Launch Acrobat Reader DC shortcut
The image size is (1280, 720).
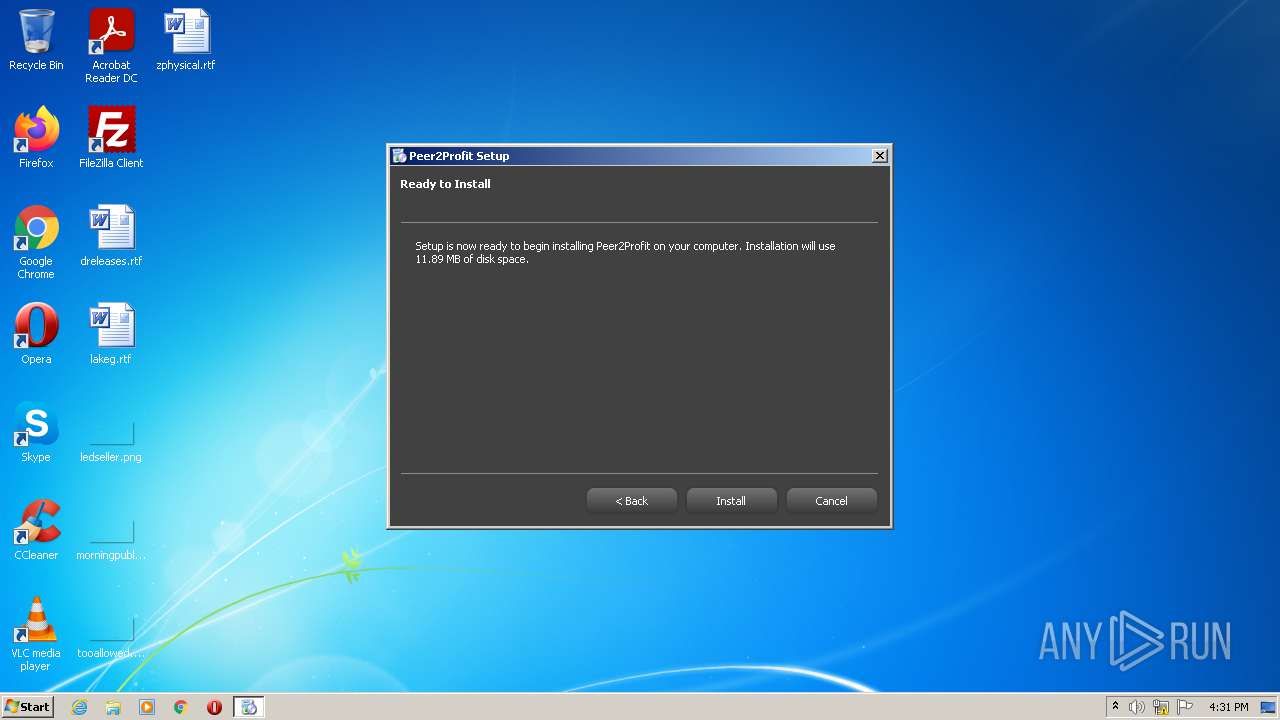pos(111,46)
